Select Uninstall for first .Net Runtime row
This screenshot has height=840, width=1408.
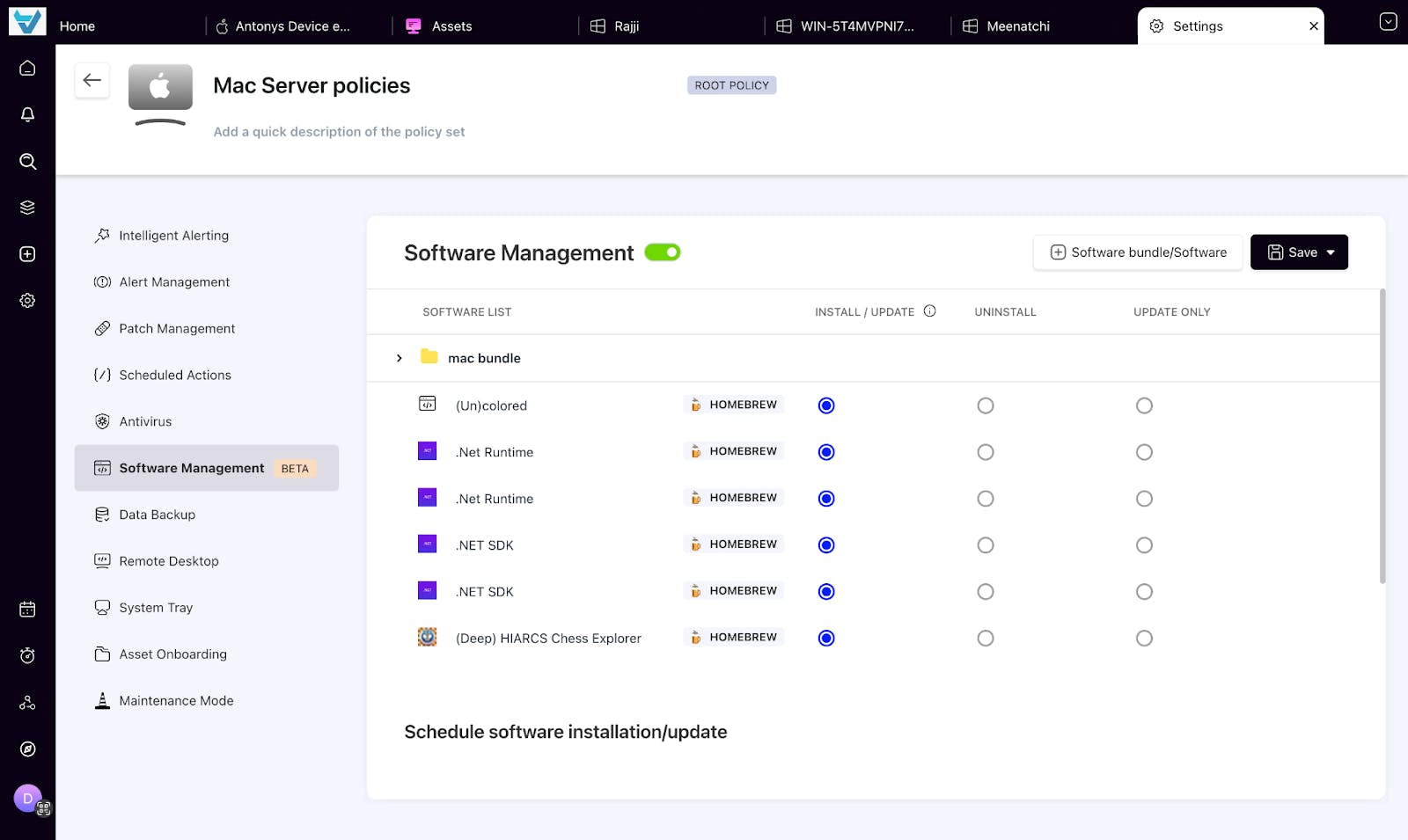(x=986, y=452)
